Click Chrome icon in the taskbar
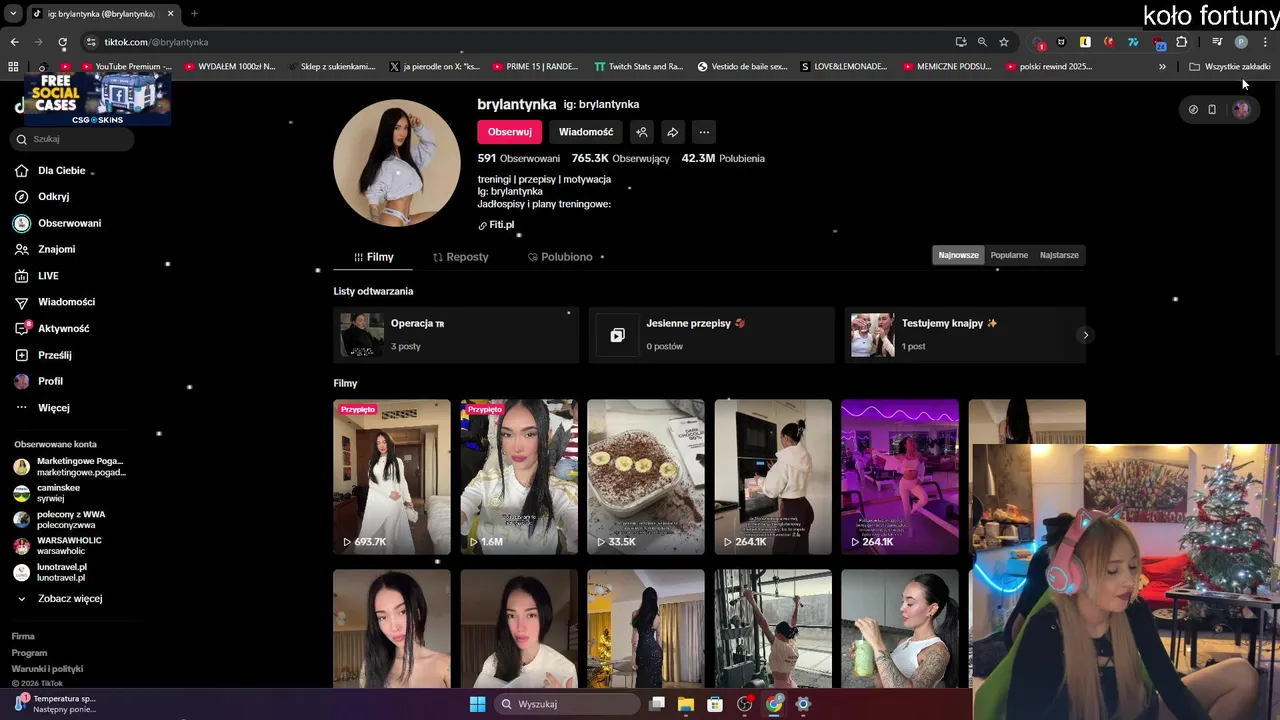Viewport: 1280px width, 720px height. (774, 704)
